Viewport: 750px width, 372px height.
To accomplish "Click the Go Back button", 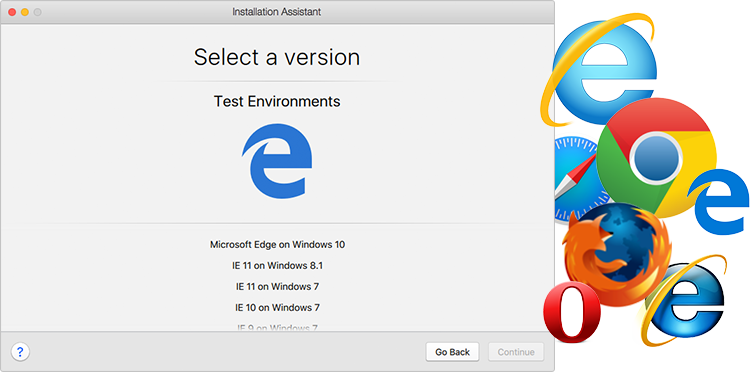I will [x=452, y=352].
